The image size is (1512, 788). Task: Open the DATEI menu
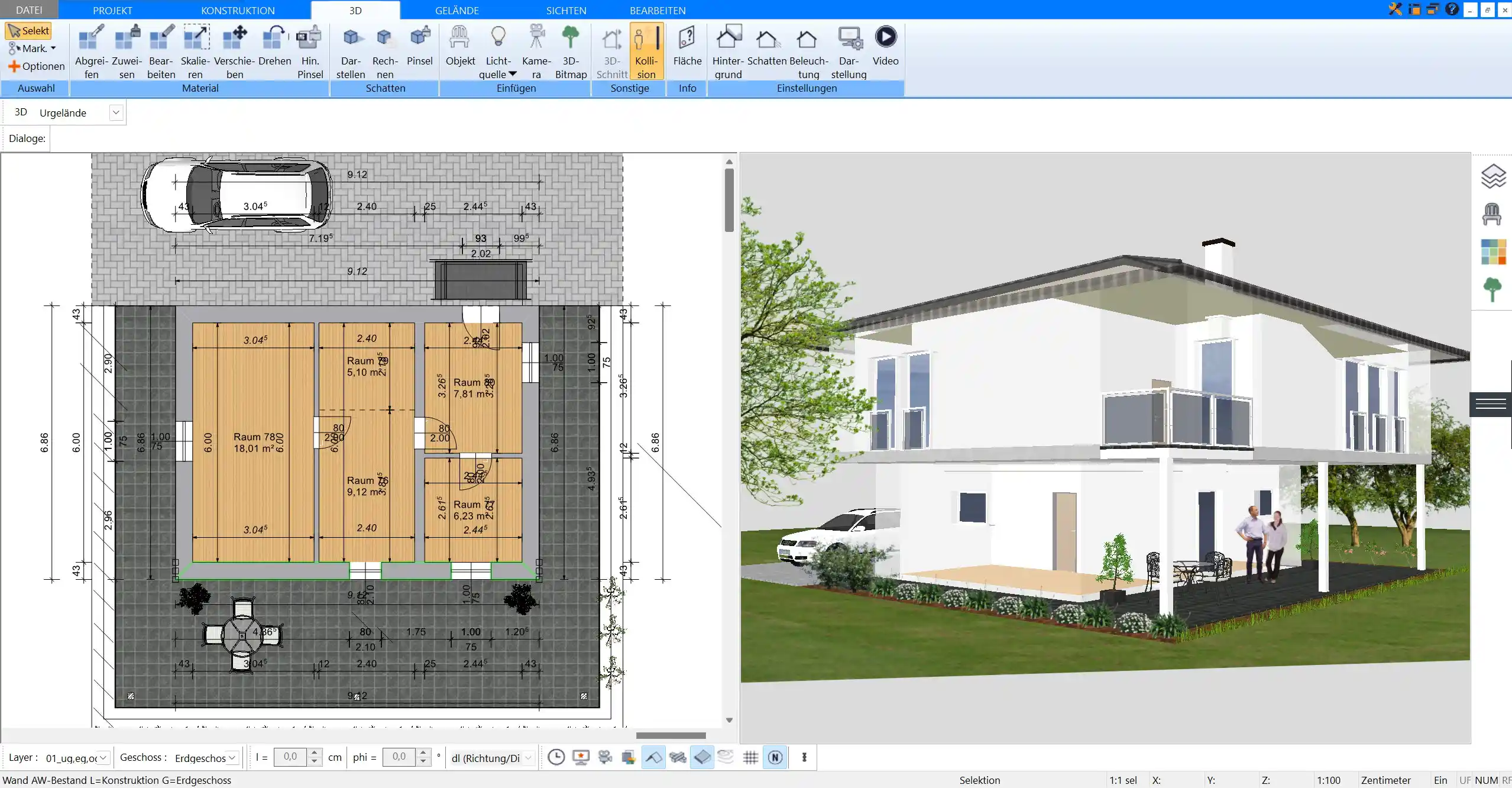[x=29, y=10]
